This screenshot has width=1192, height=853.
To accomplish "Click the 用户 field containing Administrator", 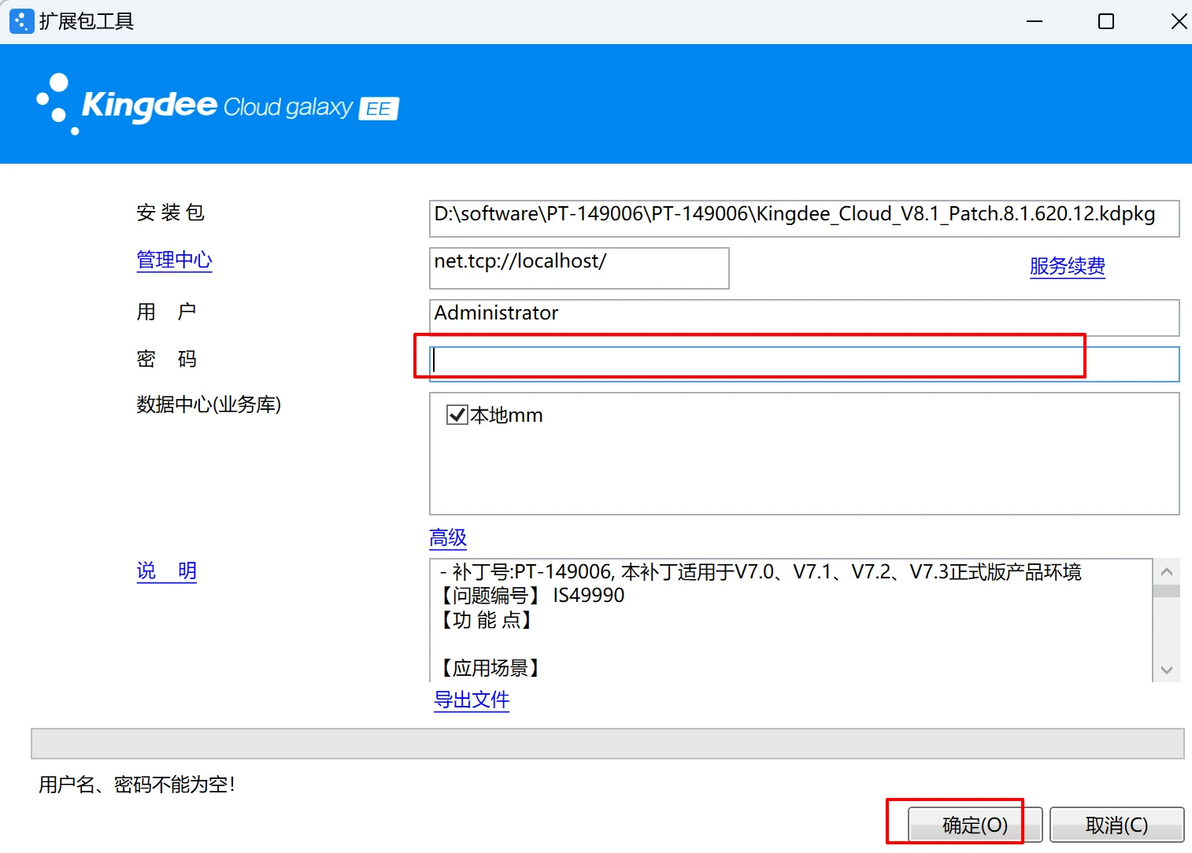I will tap(804, 316).
